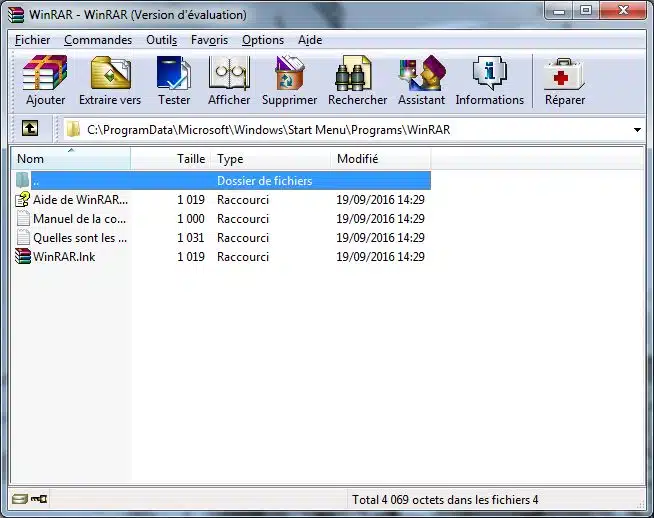Sort by the Type column header
This screenshot has height=518, width=654.
click(x=270, y=158)
